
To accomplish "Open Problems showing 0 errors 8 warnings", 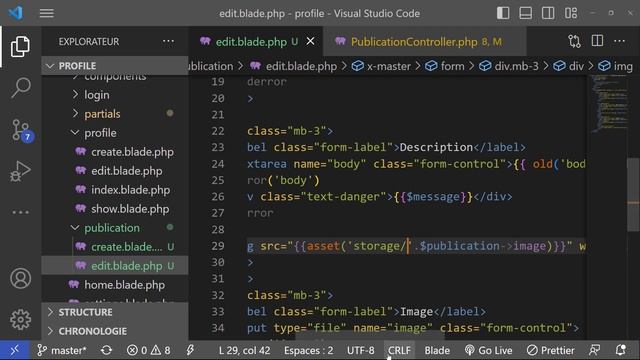I will tap(149, 350).
